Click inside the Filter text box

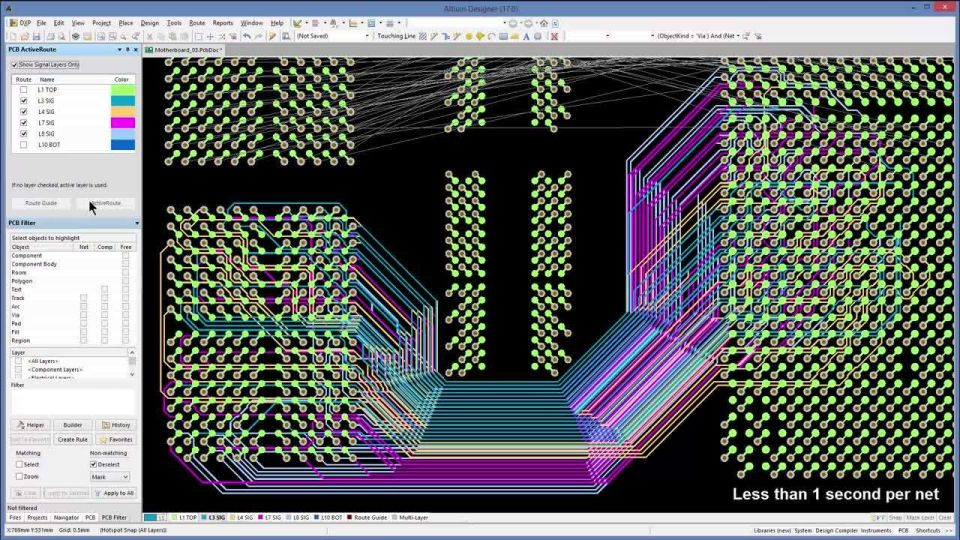click(73, 402)
